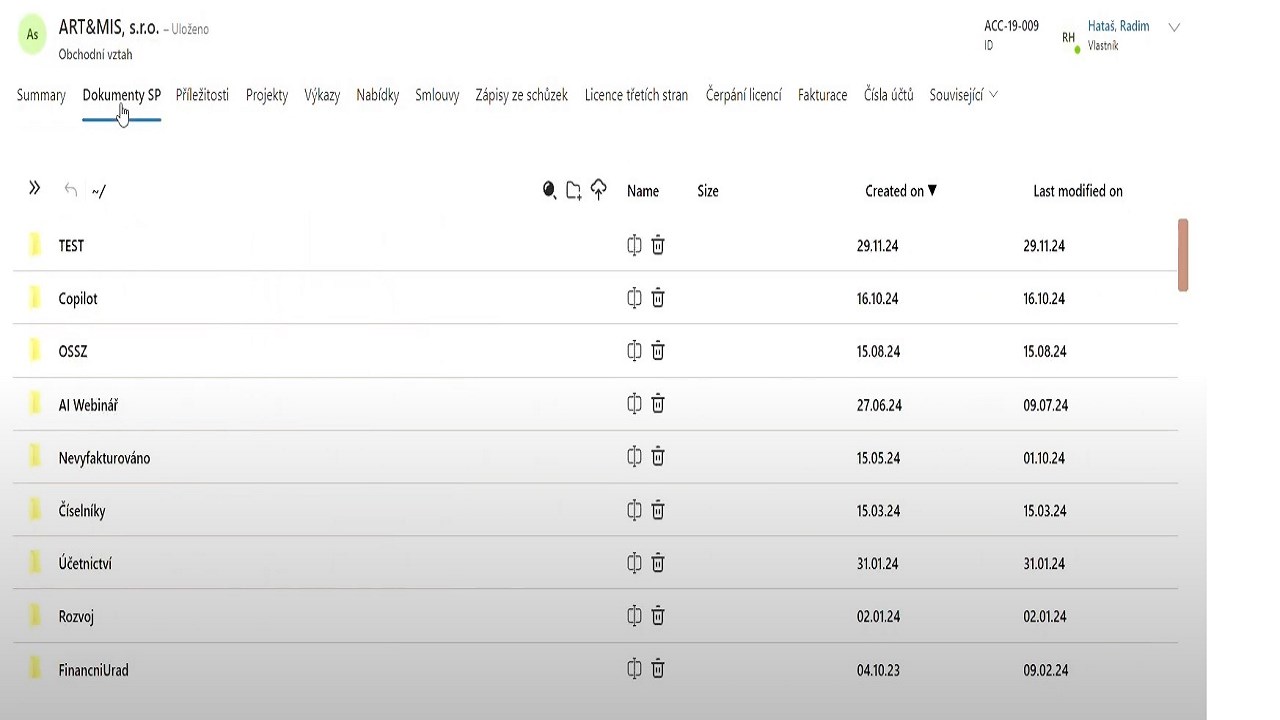Go to Čerpání licencí tab
The image size is (1280, 720).
click(744, 95)
